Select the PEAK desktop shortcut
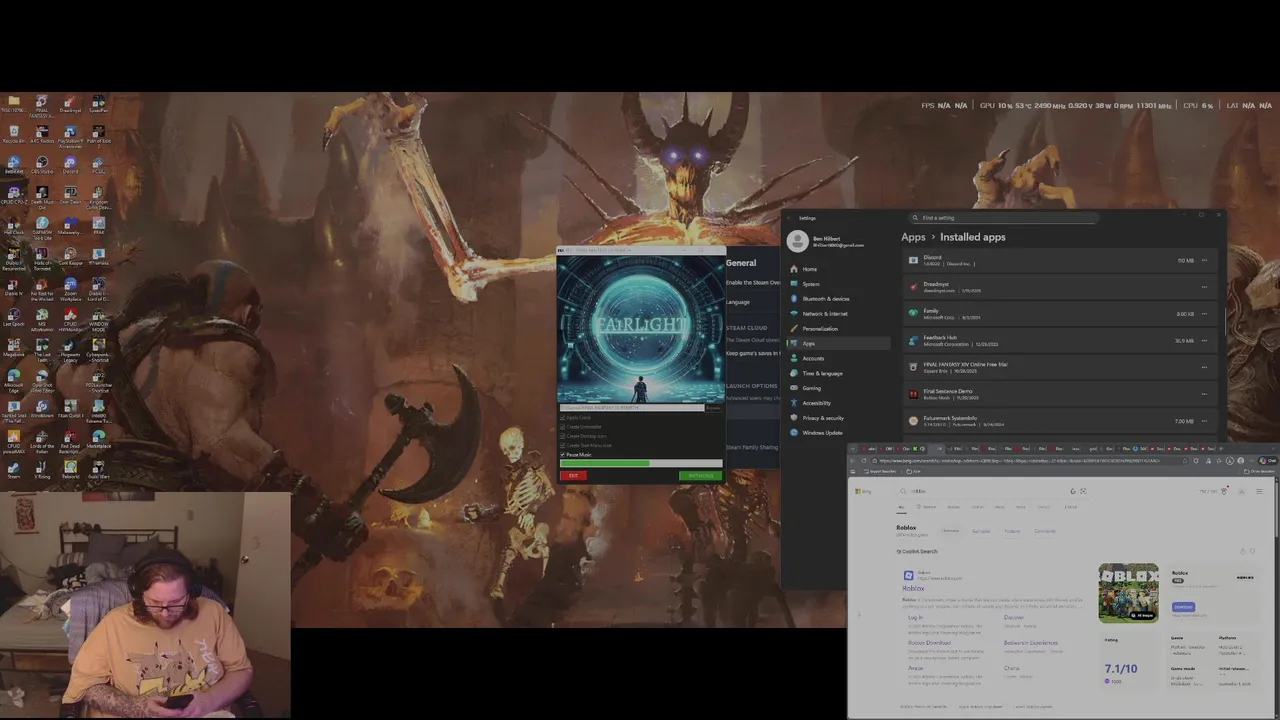 [x=98, y=223]
